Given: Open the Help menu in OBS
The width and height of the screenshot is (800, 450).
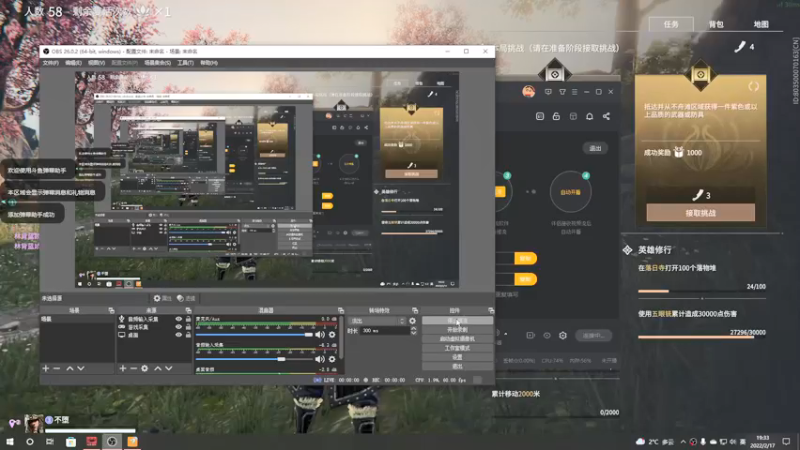Looking at the screenshot, I should (209, 63).
